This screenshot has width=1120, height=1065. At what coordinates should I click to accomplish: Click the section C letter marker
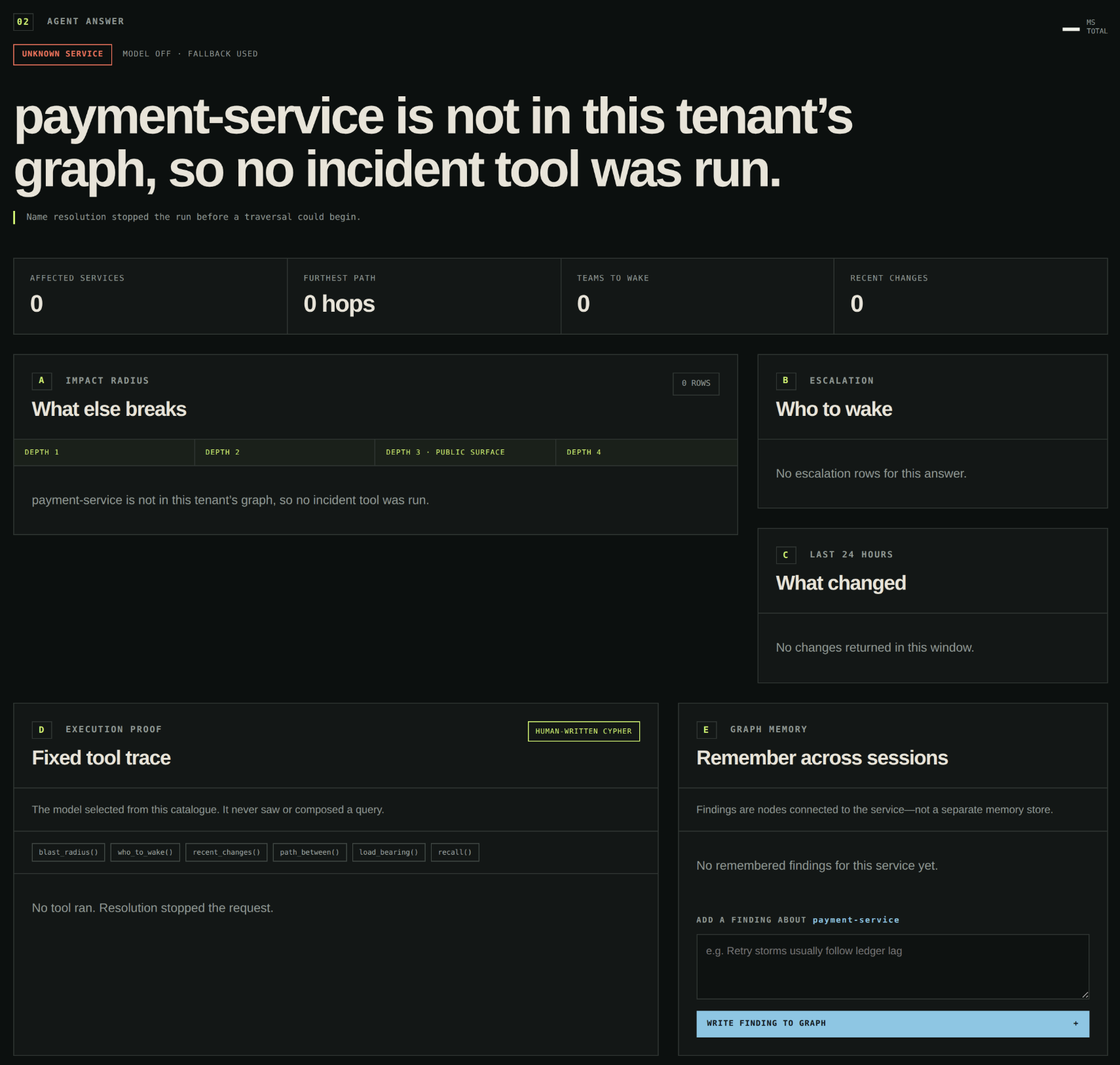785,555
